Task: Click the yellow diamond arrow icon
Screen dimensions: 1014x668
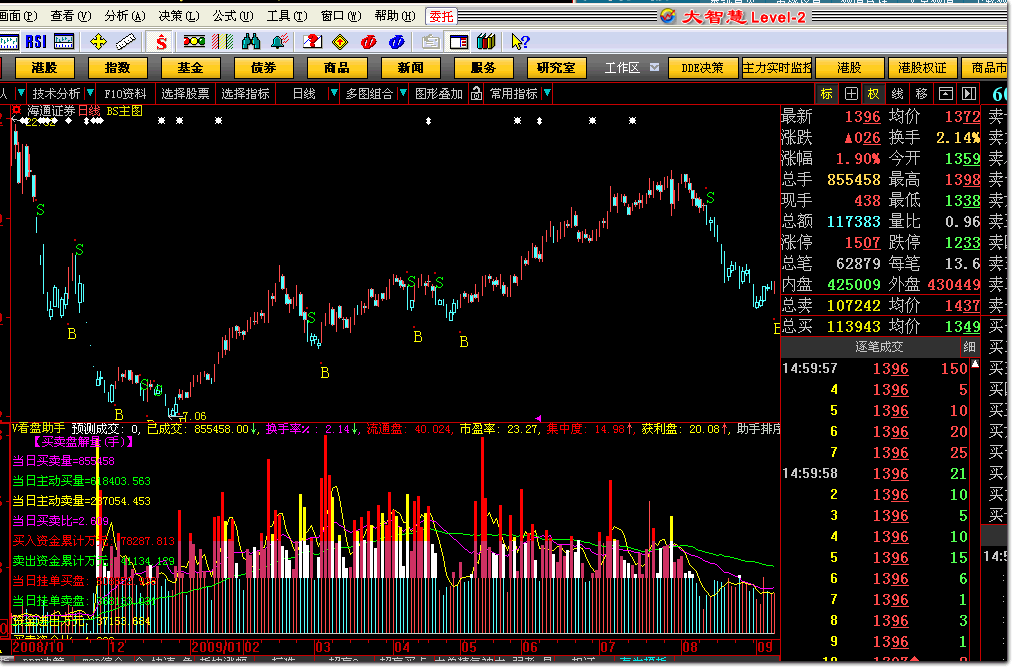Action: pos(340,42)
